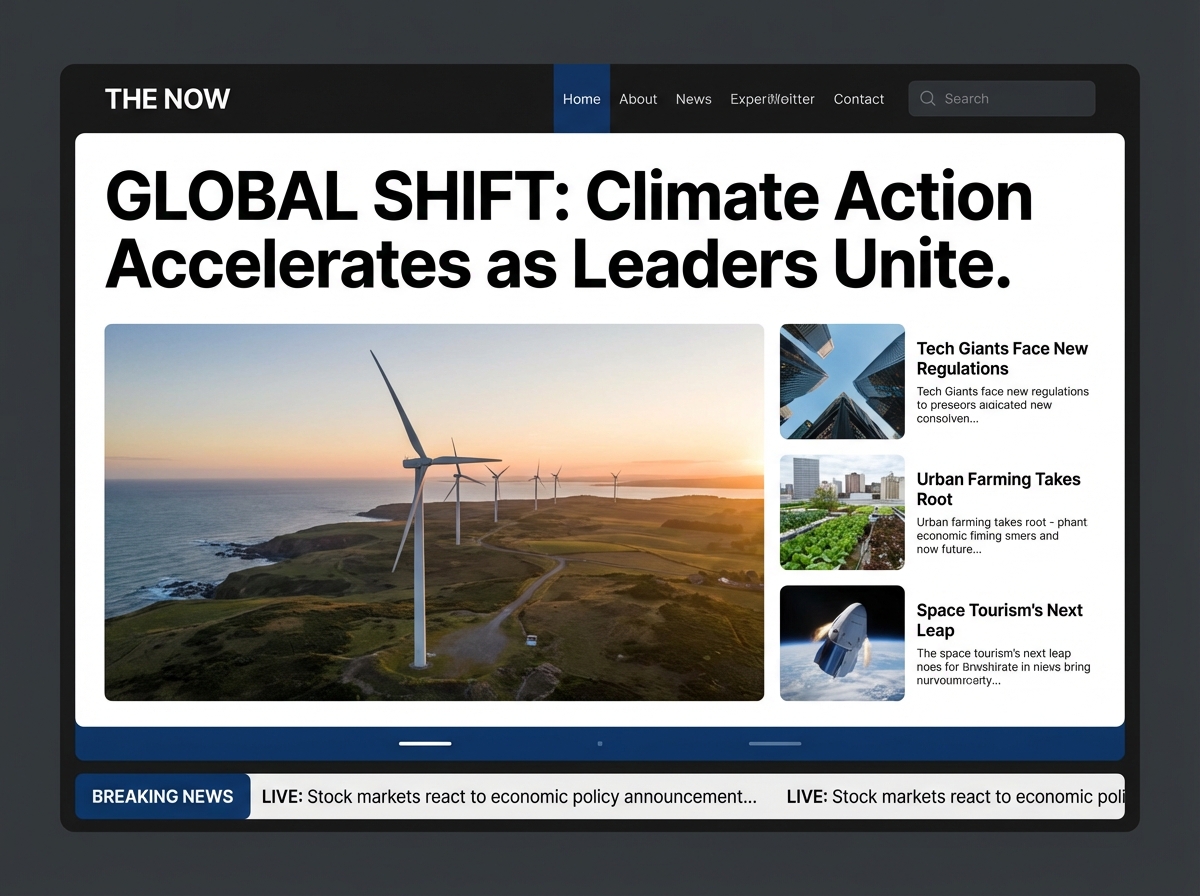
Task: Open the News section
Action: coord(693,98)
